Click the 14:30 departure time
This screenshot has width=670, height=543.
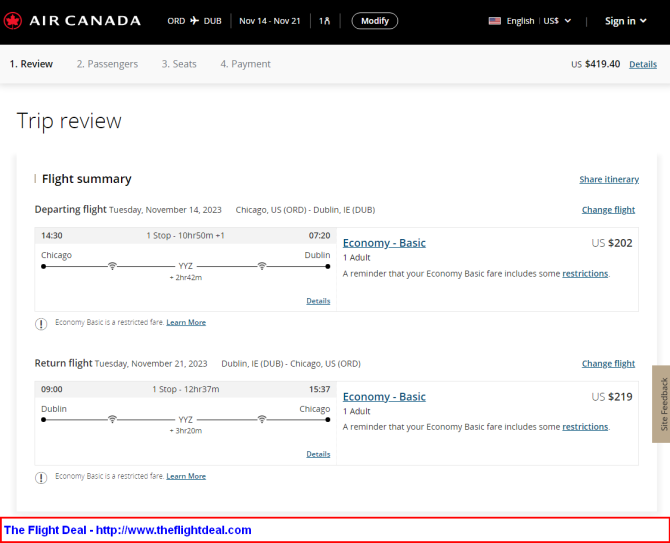52,235
